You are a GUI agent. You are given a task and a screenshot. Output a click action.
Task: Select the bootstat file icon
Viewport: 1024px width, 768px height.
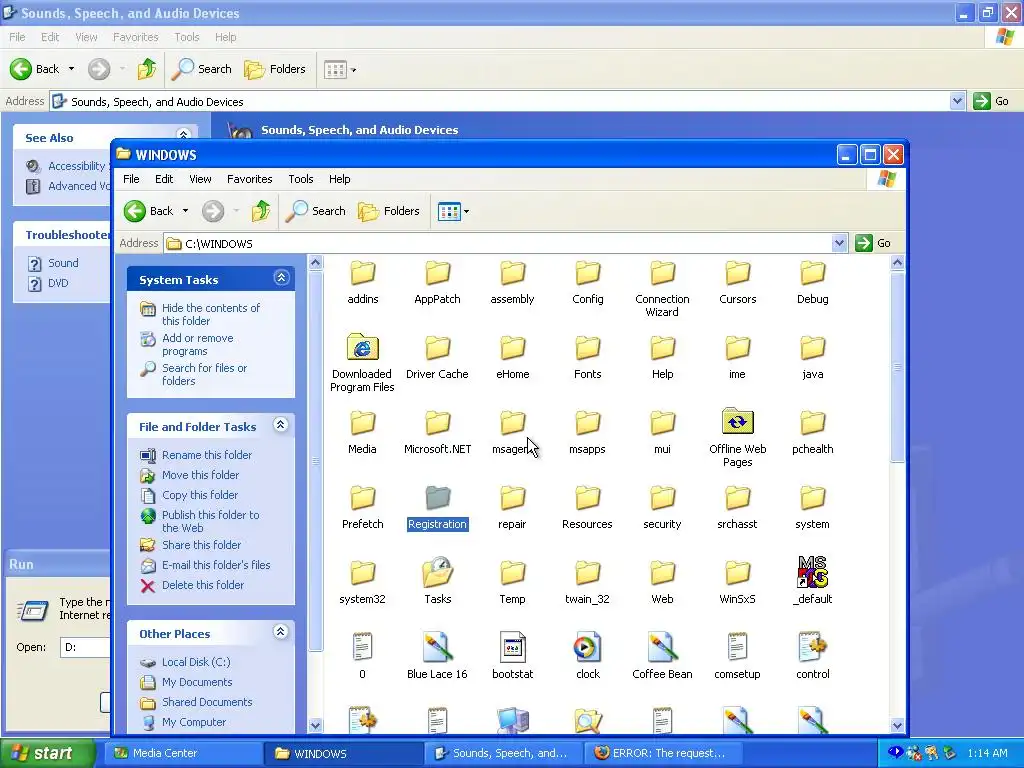(513, 647)
